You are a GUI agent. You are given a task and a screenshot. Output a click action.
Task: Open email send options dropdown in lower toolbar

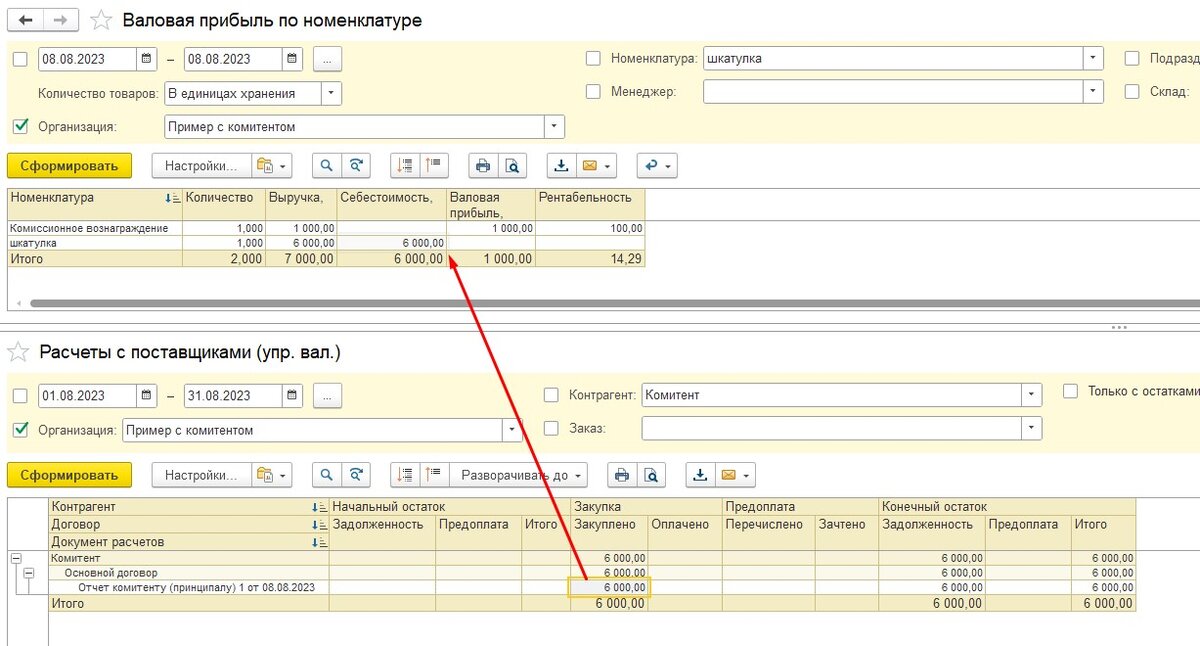tap(745, 475)
